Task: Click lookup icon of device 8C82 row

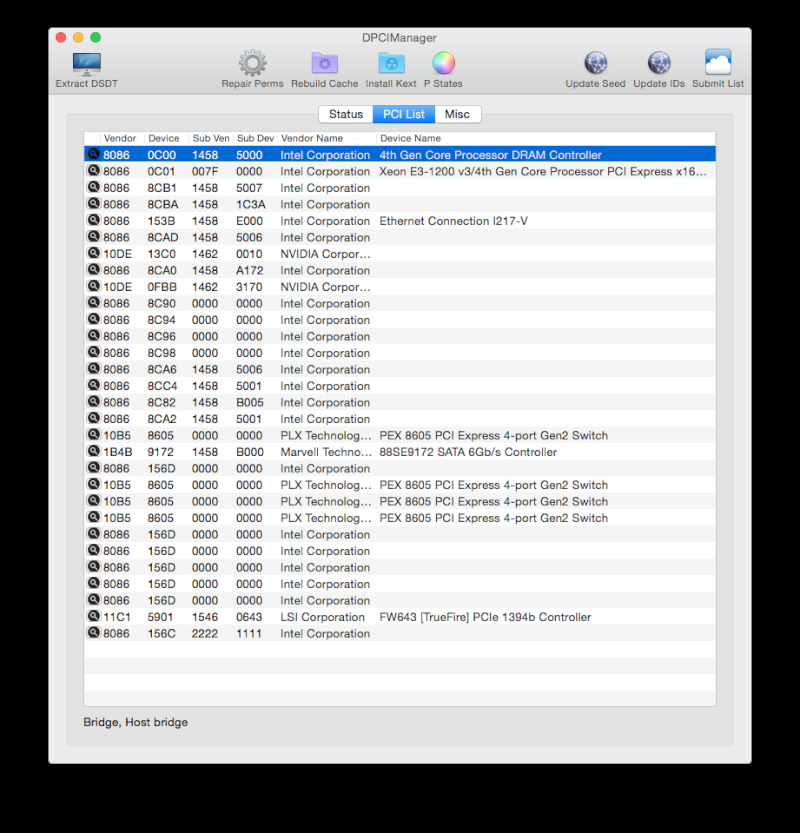Action: [x=93, y=401]
